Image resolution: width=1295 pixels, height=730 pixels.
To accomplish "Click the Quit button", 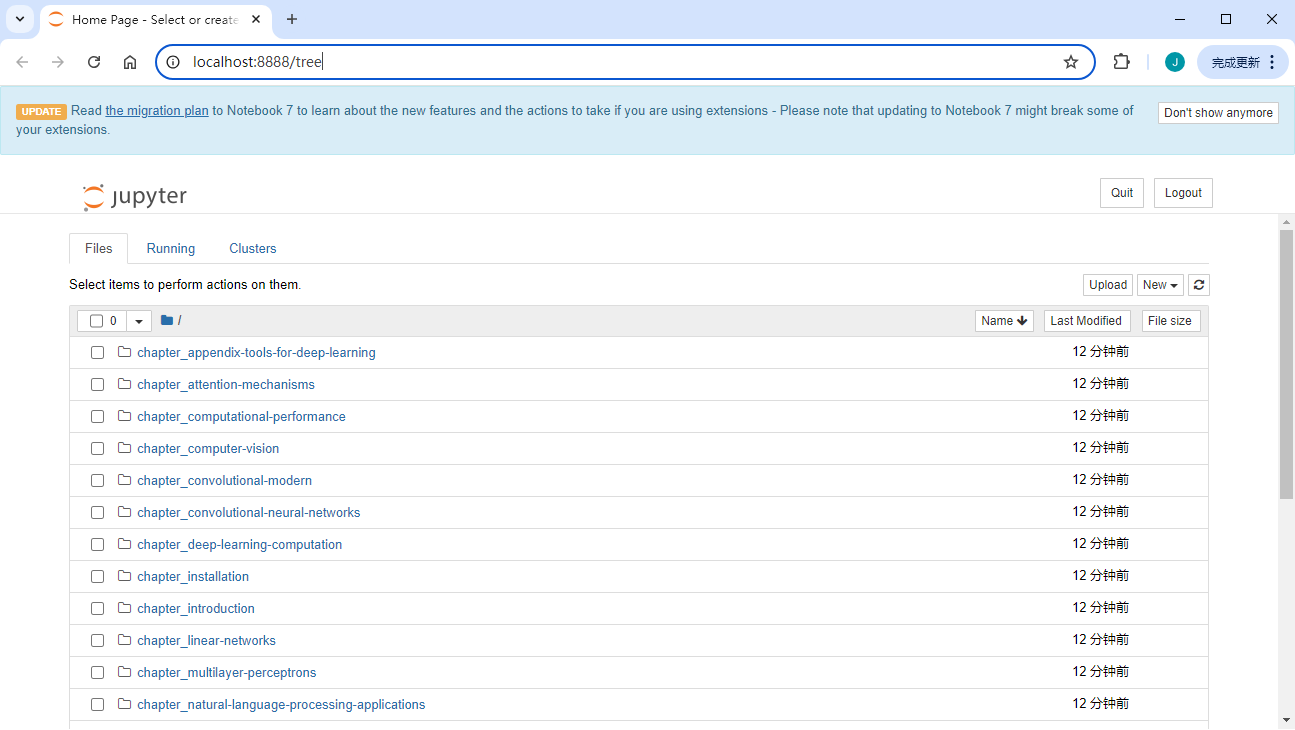I will (1122, 193).
